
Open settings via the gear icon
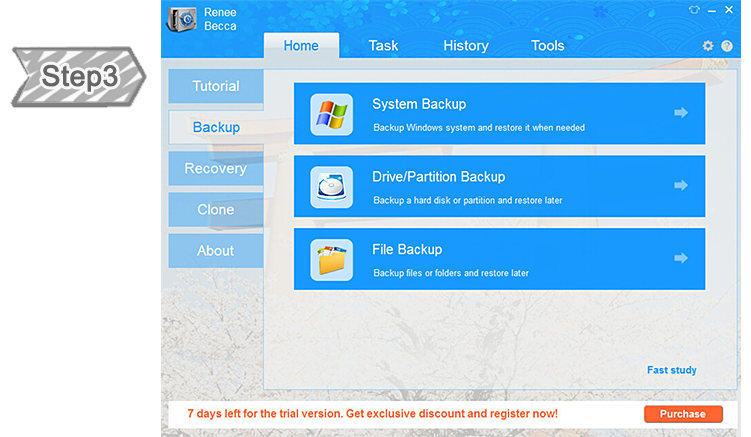(x=708, y=46)
